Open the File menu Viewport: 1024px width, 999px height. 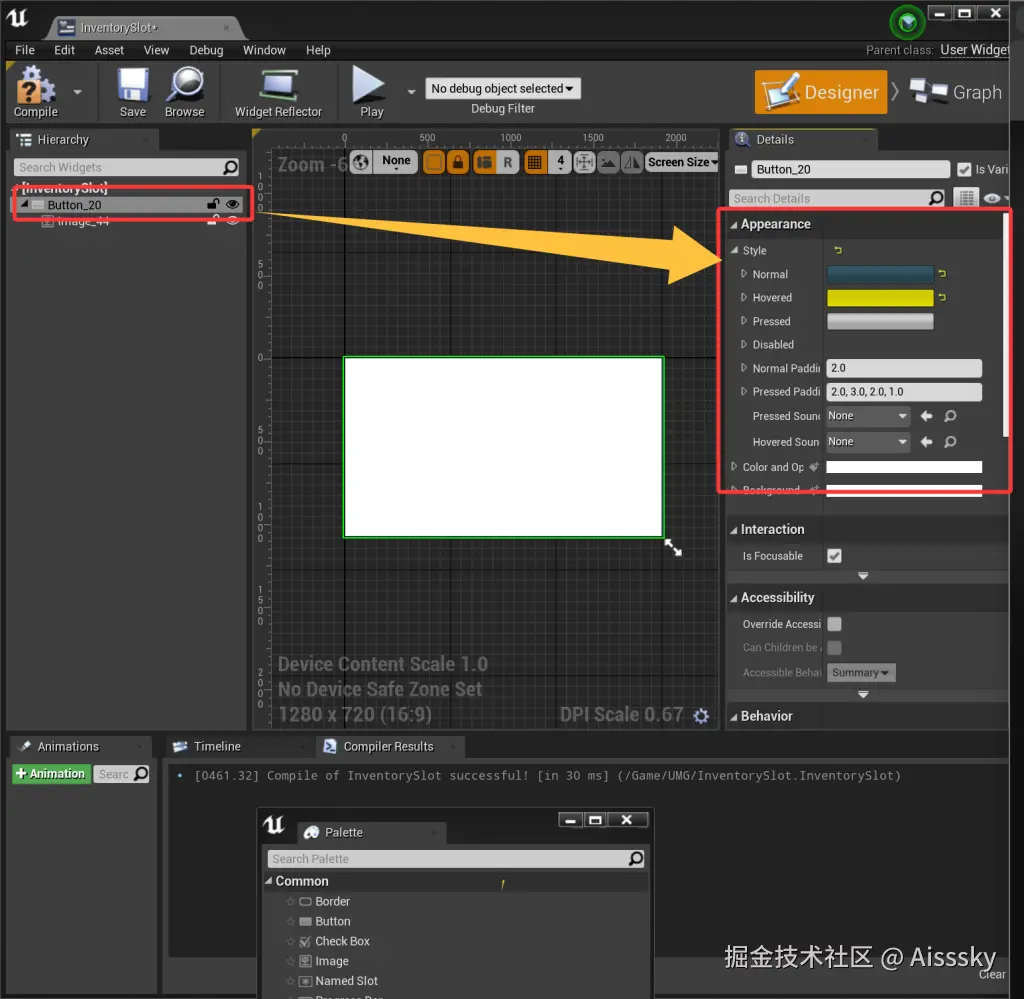pyautogui.click(x=25, y=50)
